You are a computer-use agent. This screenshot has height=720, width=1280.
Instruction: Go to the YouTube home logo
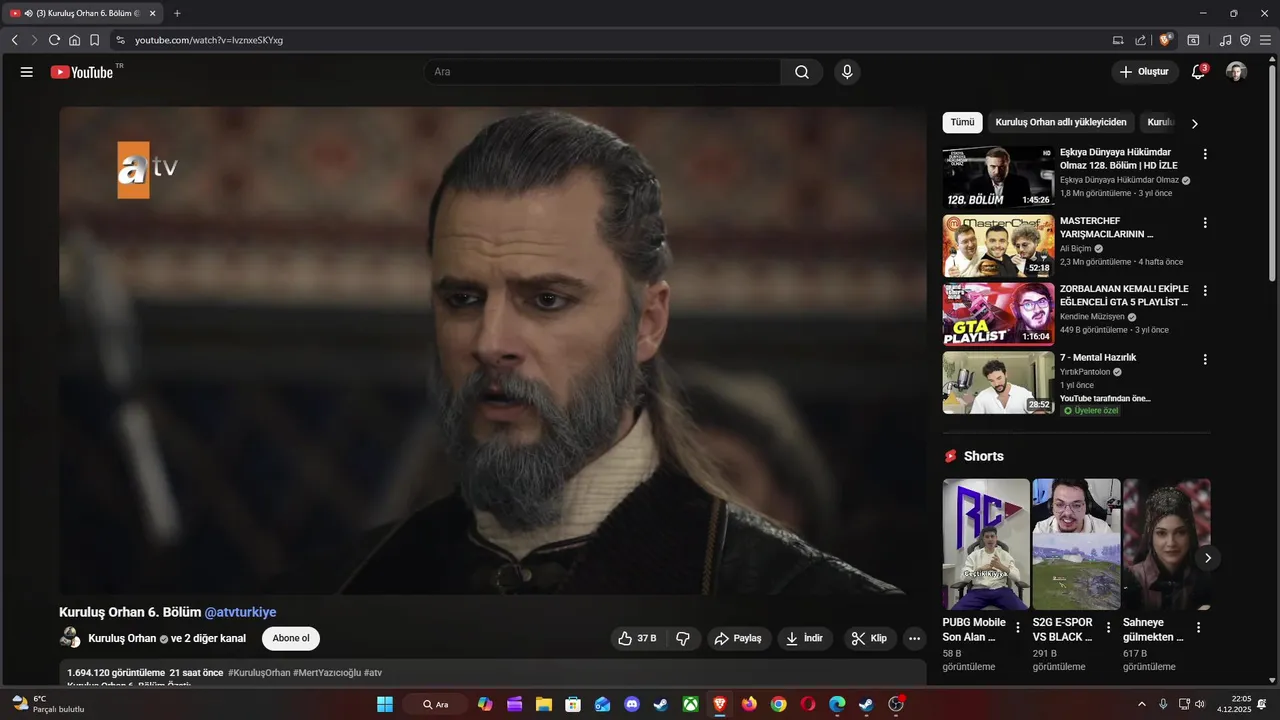point(82,72)
